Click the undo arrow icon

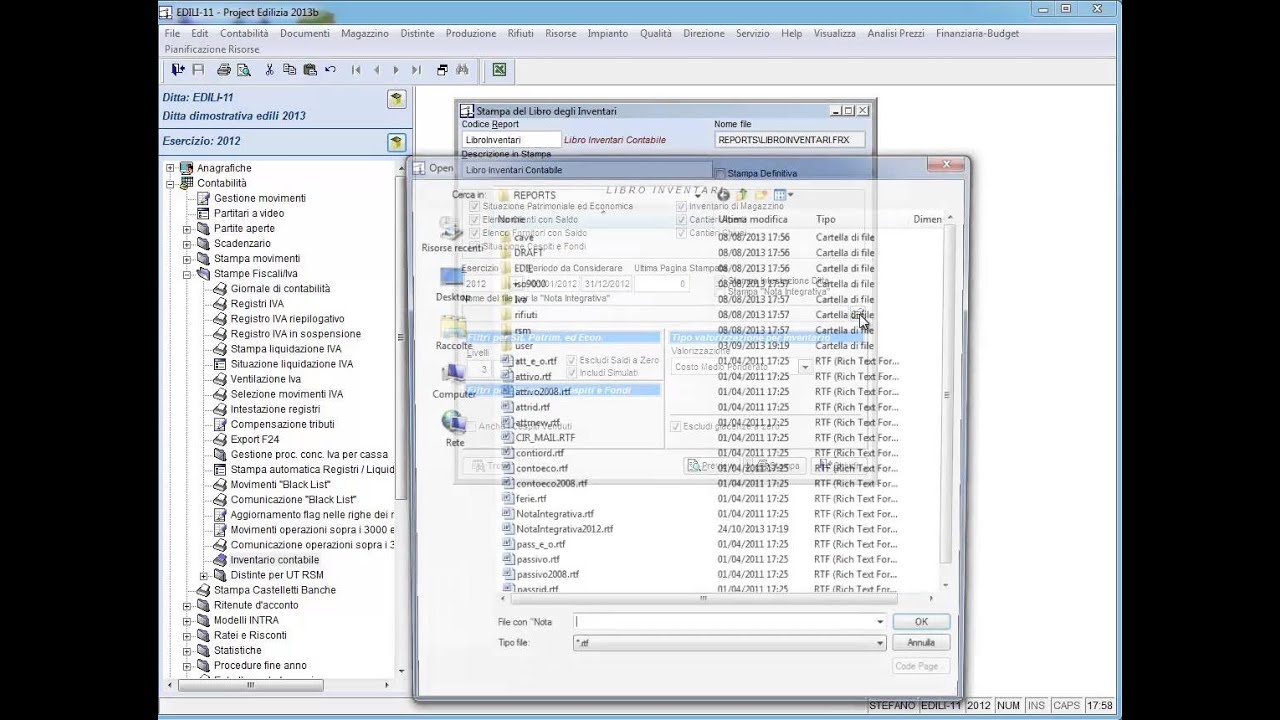pos(330,70)
